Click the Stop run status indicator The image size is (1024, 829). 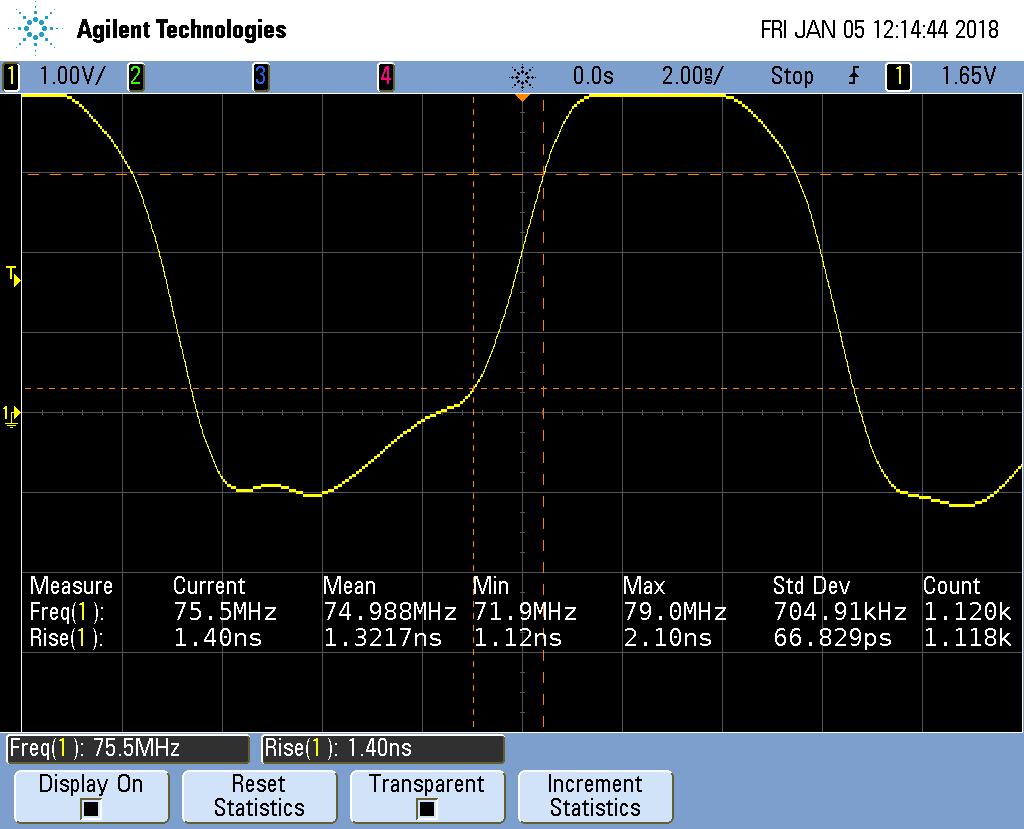pos(791,76)
